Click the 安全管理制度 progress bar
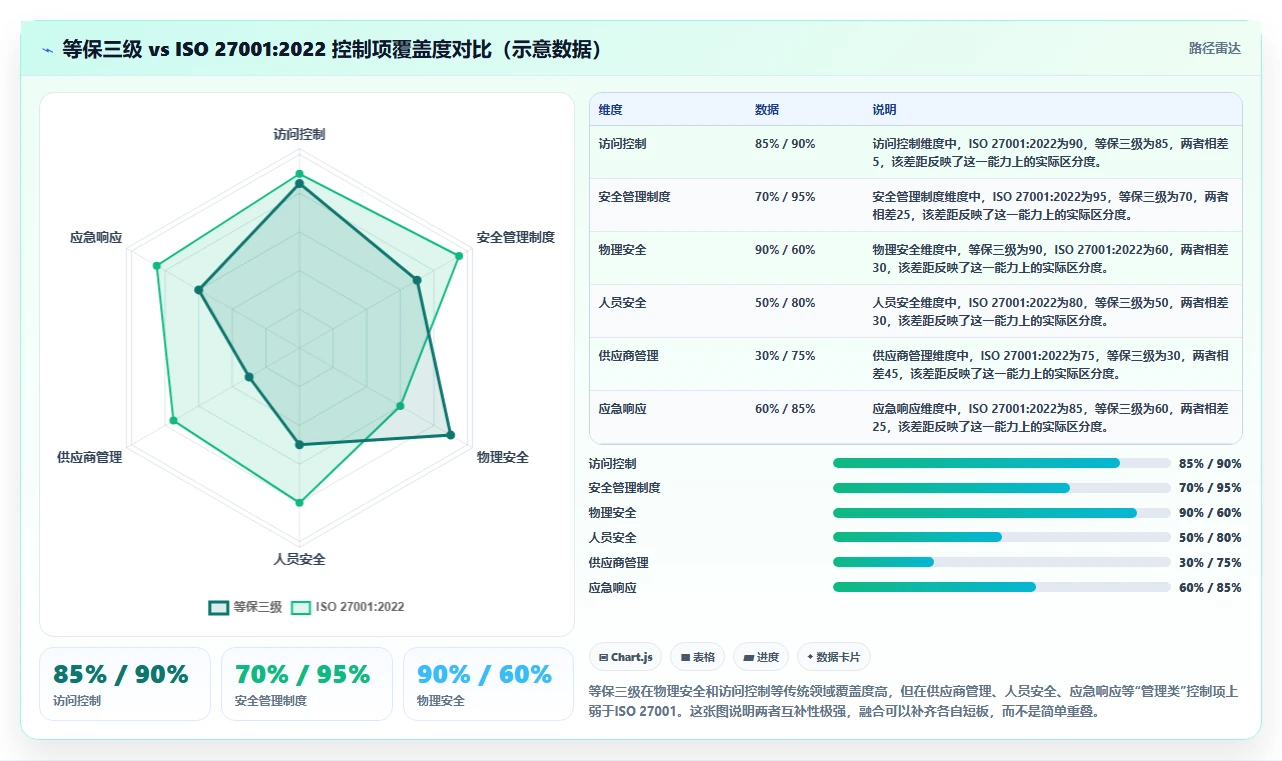 point(1001,488)
